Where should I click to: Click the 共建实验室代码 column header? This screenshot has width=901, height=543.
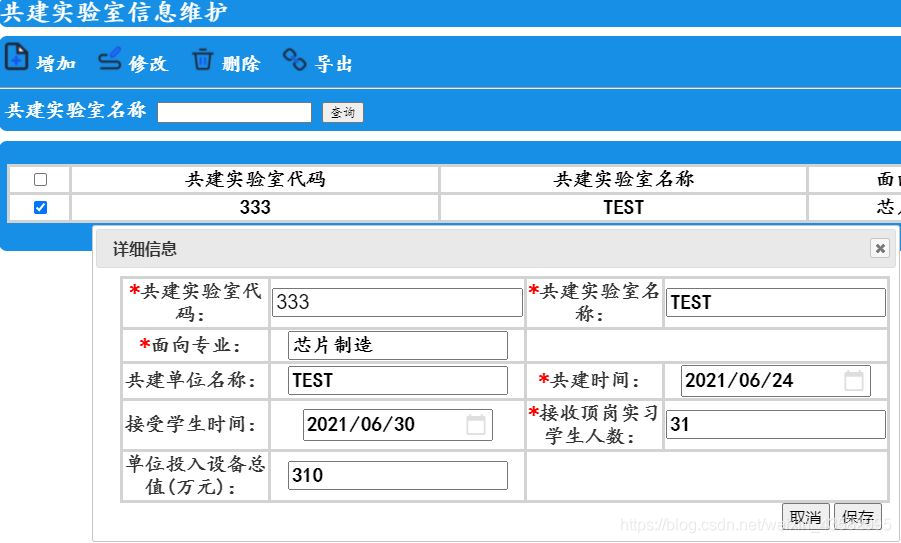[x=255, y=179]
